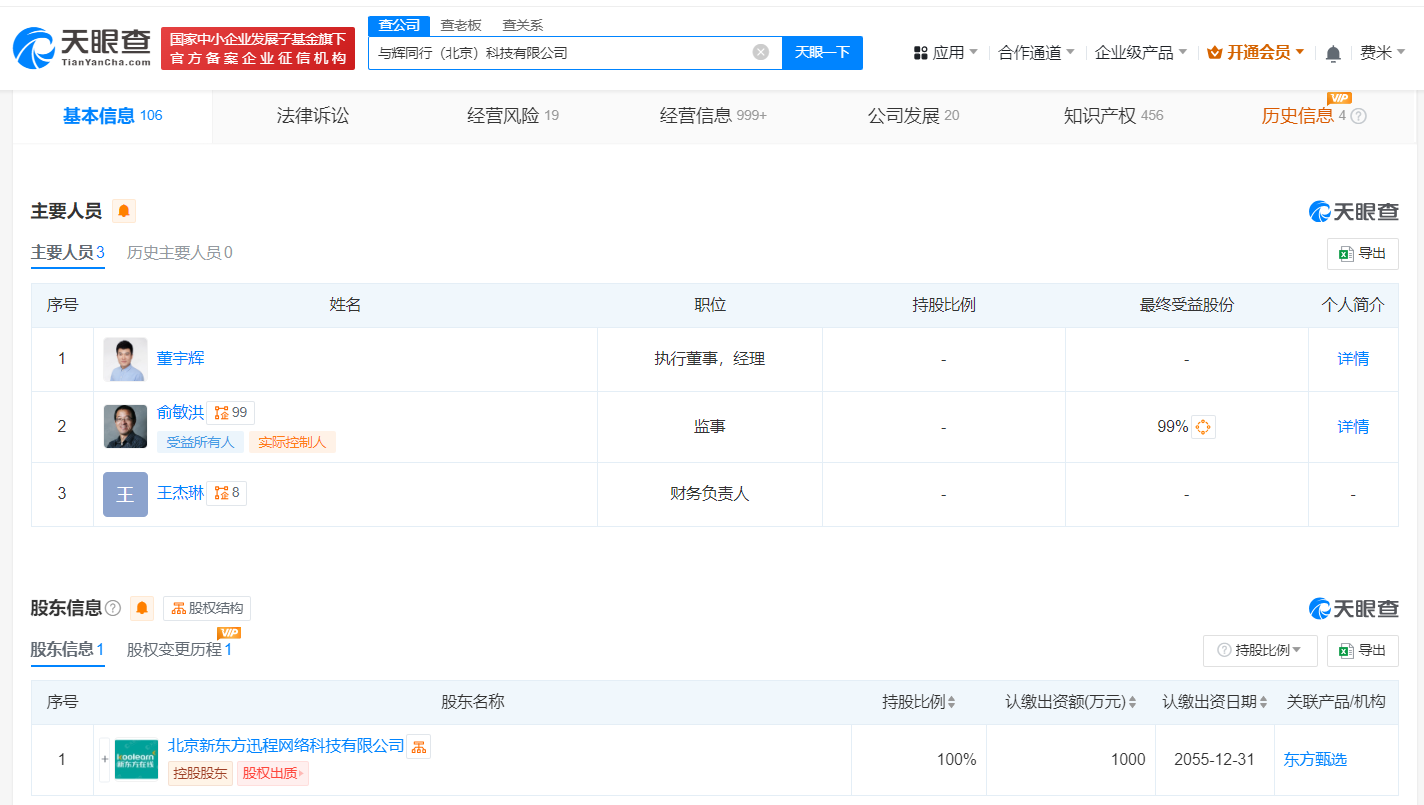1424x805 pixels.
Task: Click the share diagram icon next to 99%
Action: tap(1203, 426)
